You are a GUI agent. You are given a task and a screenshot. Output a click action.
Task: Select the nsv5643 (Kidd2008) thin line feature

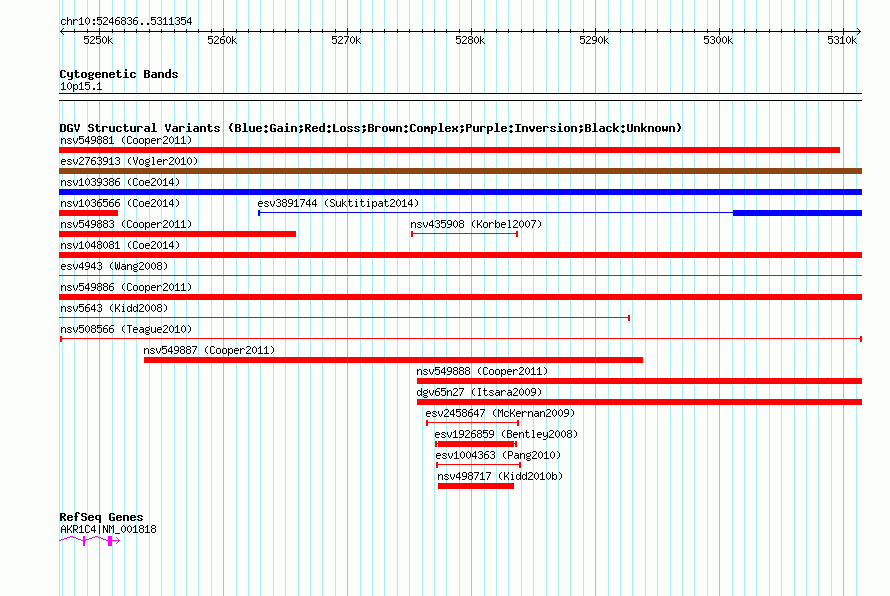pos(345,318)
